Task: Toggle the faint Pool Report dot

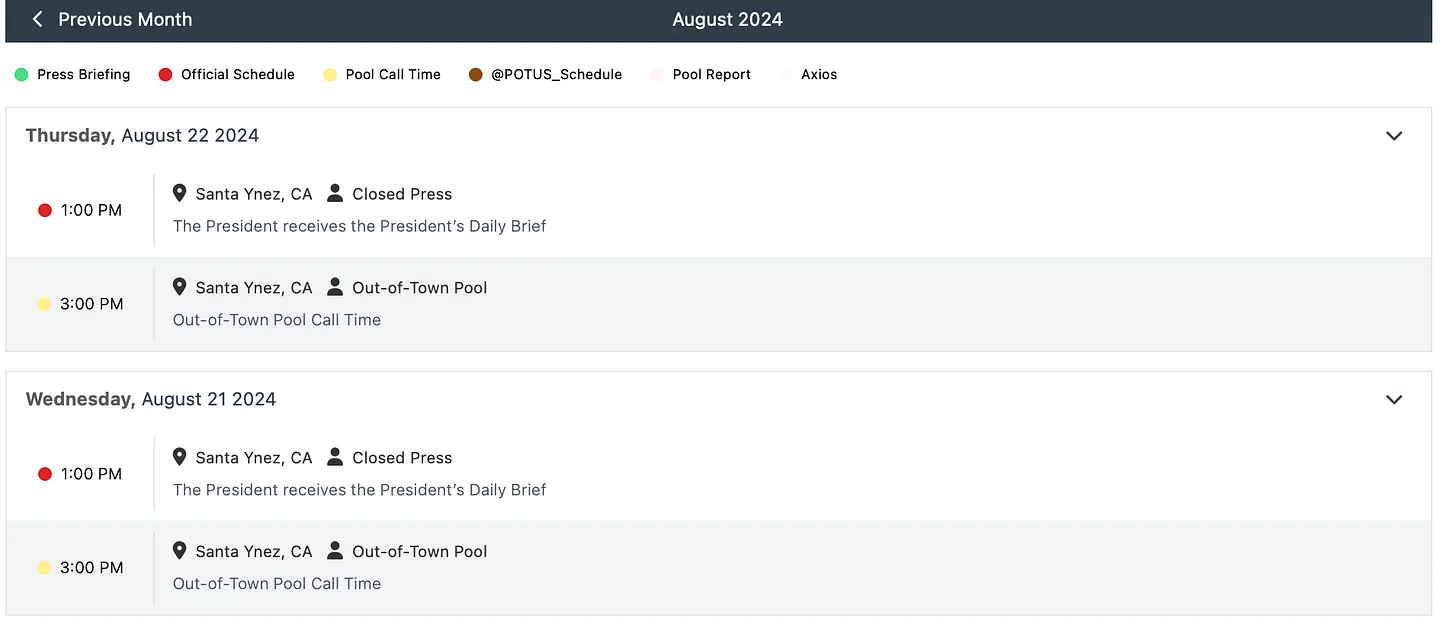Action: tap(657, 74)
